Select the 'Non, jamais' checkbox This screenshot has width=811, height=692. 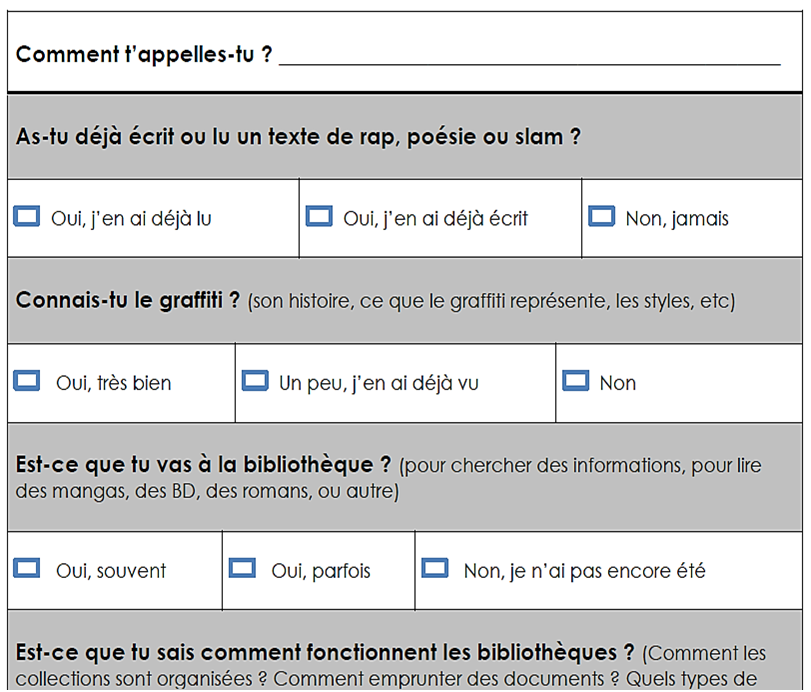point(601,216)
